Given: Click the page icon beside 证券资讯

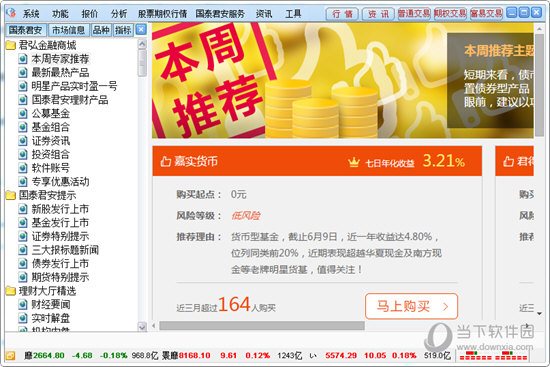Looking at the screenshot, I should 23,141.
